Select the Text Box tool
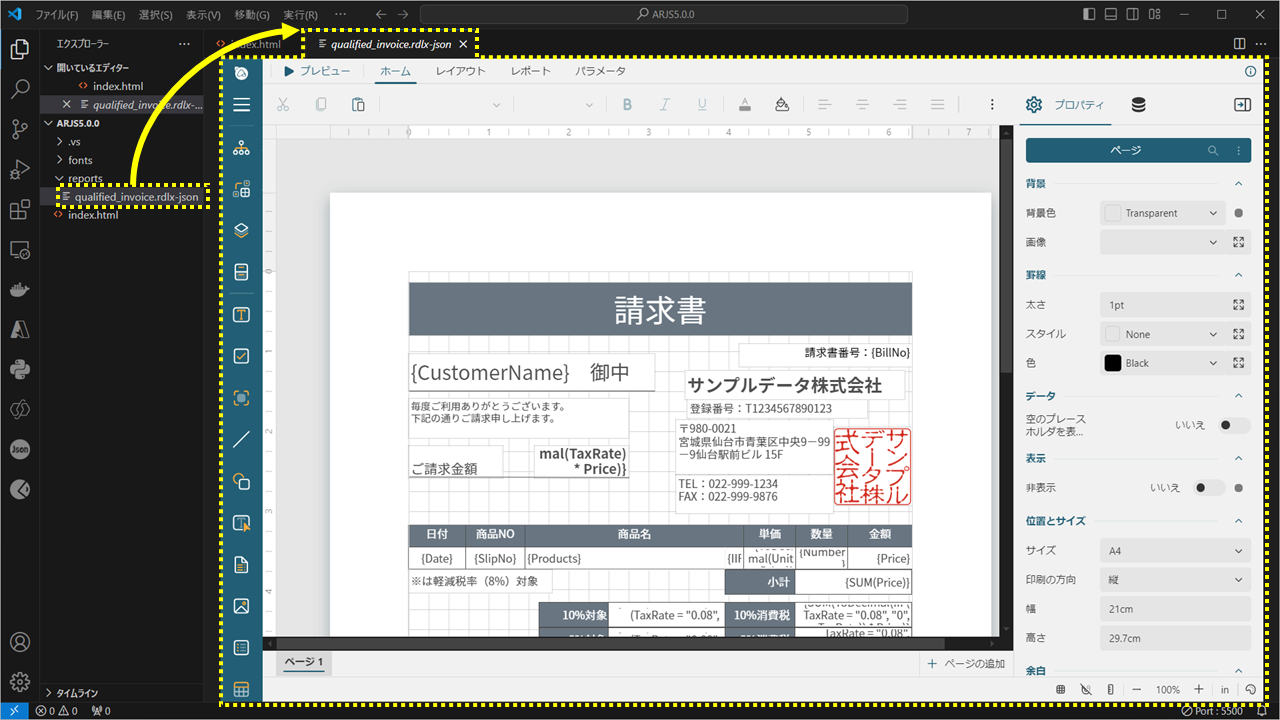The image size is (1280, 720). point(241,314)
